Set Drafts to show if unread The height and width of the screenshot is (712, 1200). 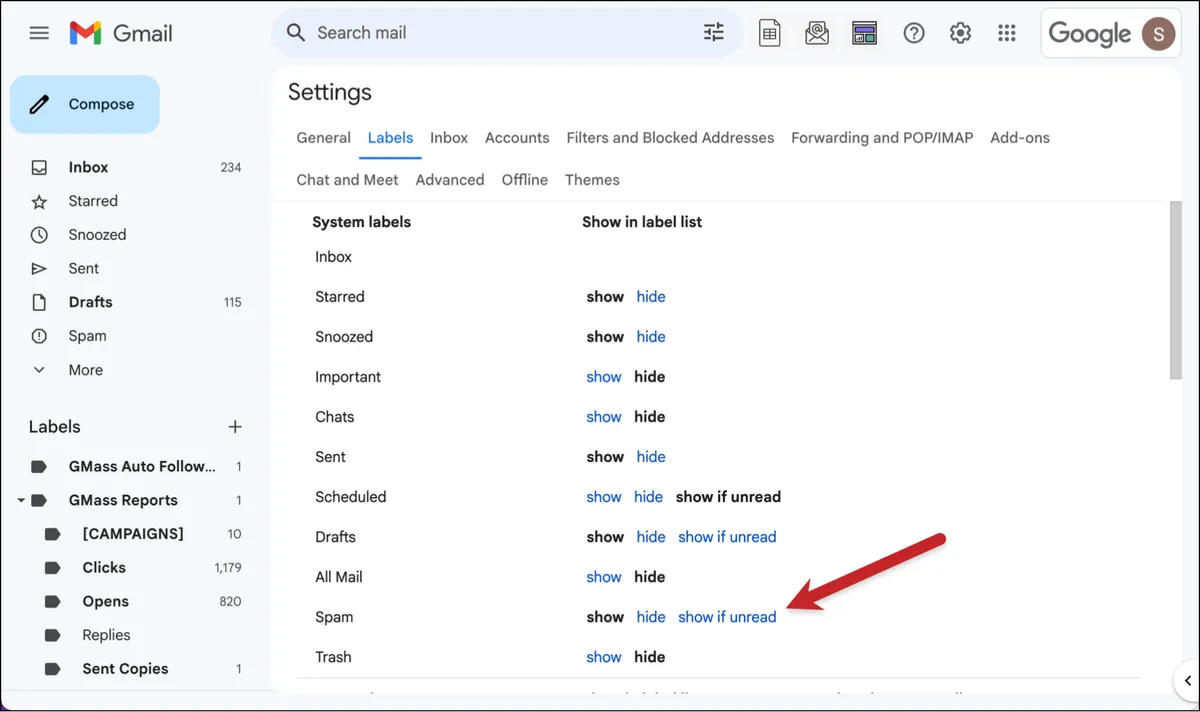click(727, 537)
